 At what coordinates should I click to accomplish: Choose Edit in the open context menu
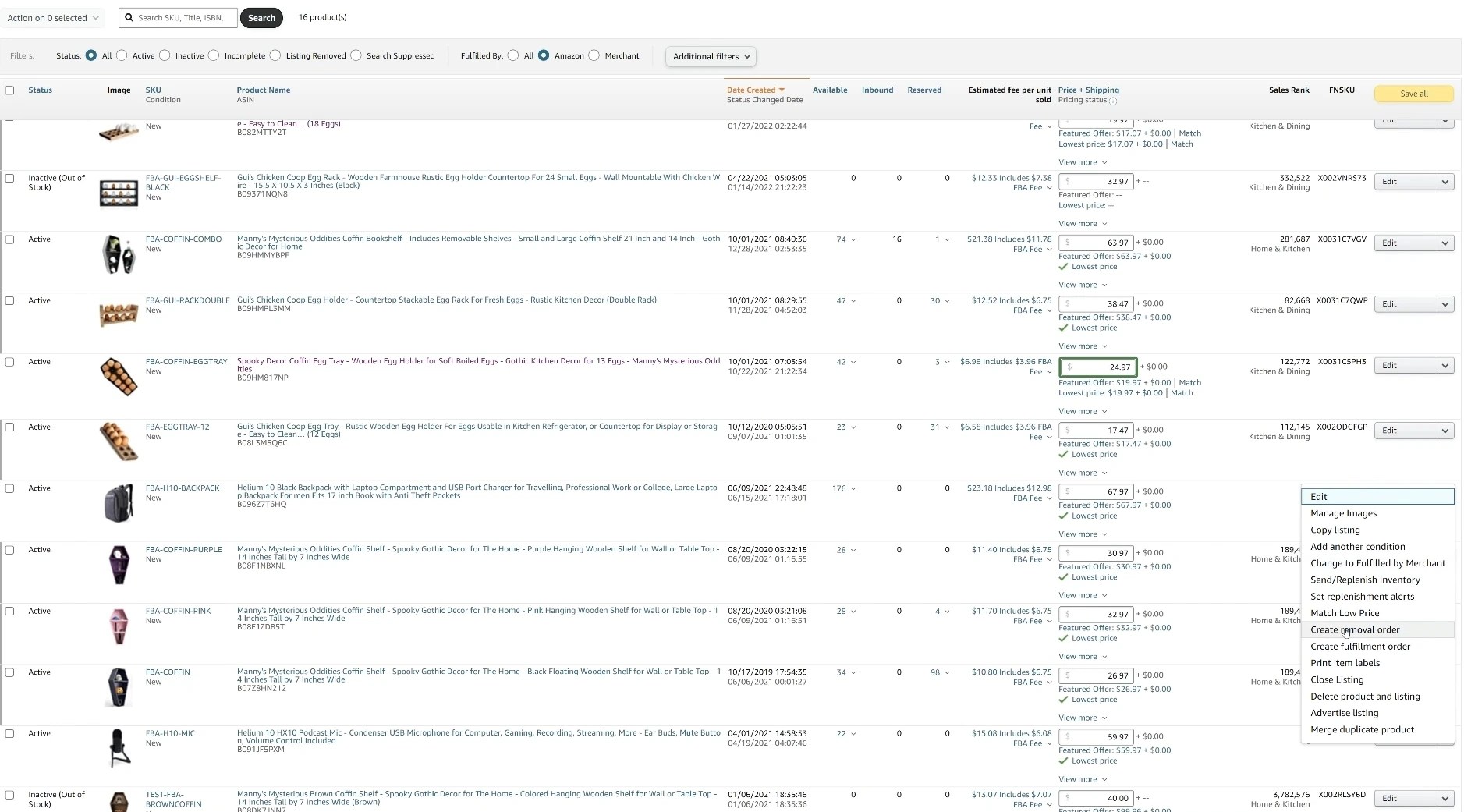[x=1377, y=497]
